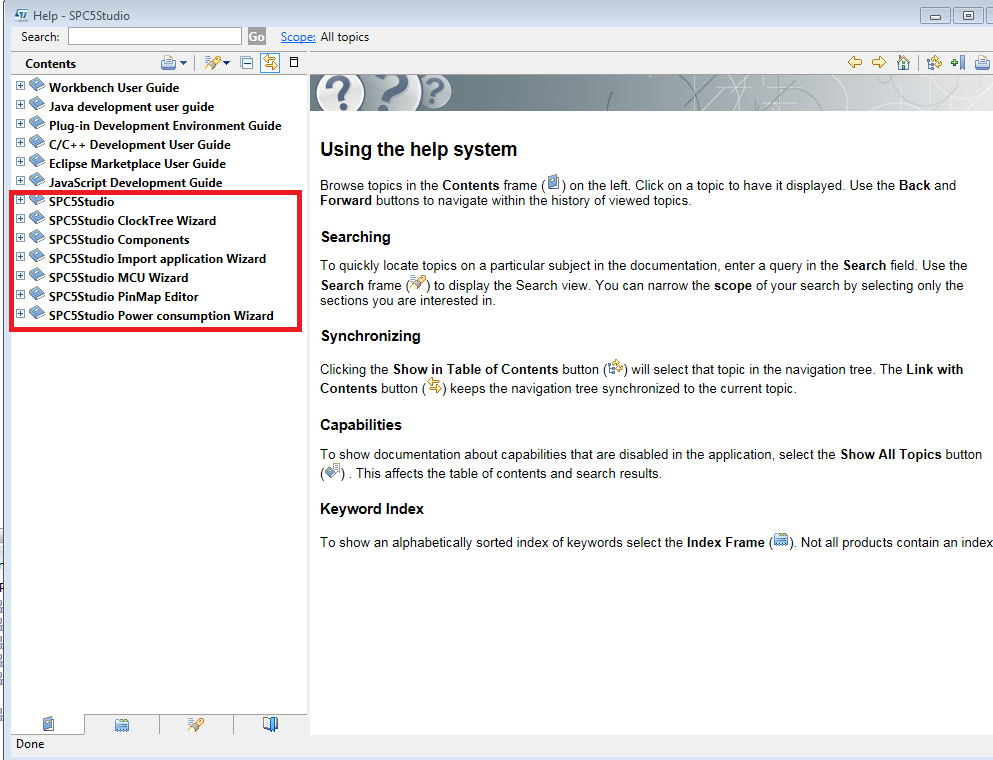
Task: Maximize the Help - SPC5Studio window
Action: tap(968, 16)
